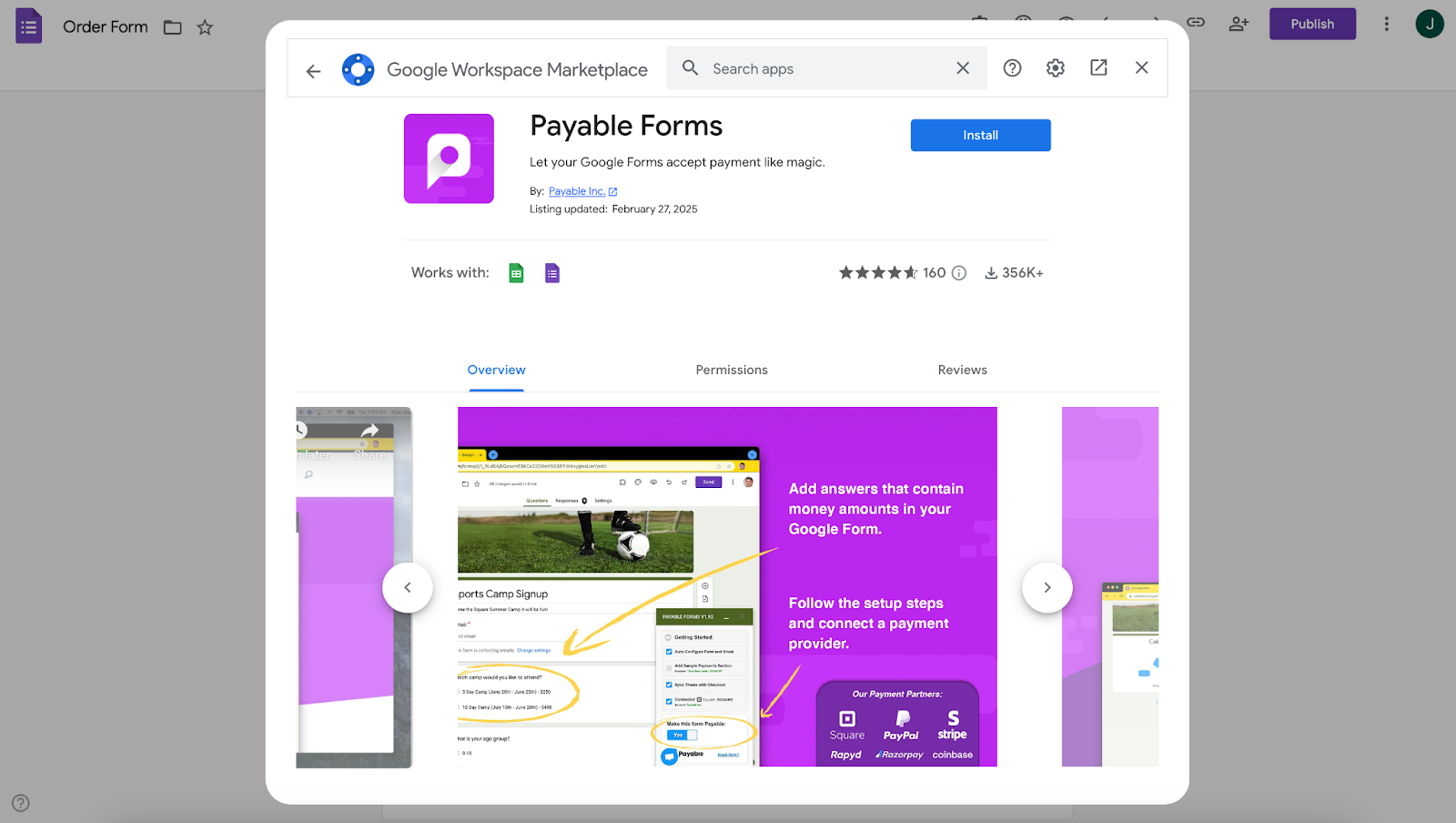
Task: Click the Payable Forms title text
Action: point(626,126)
